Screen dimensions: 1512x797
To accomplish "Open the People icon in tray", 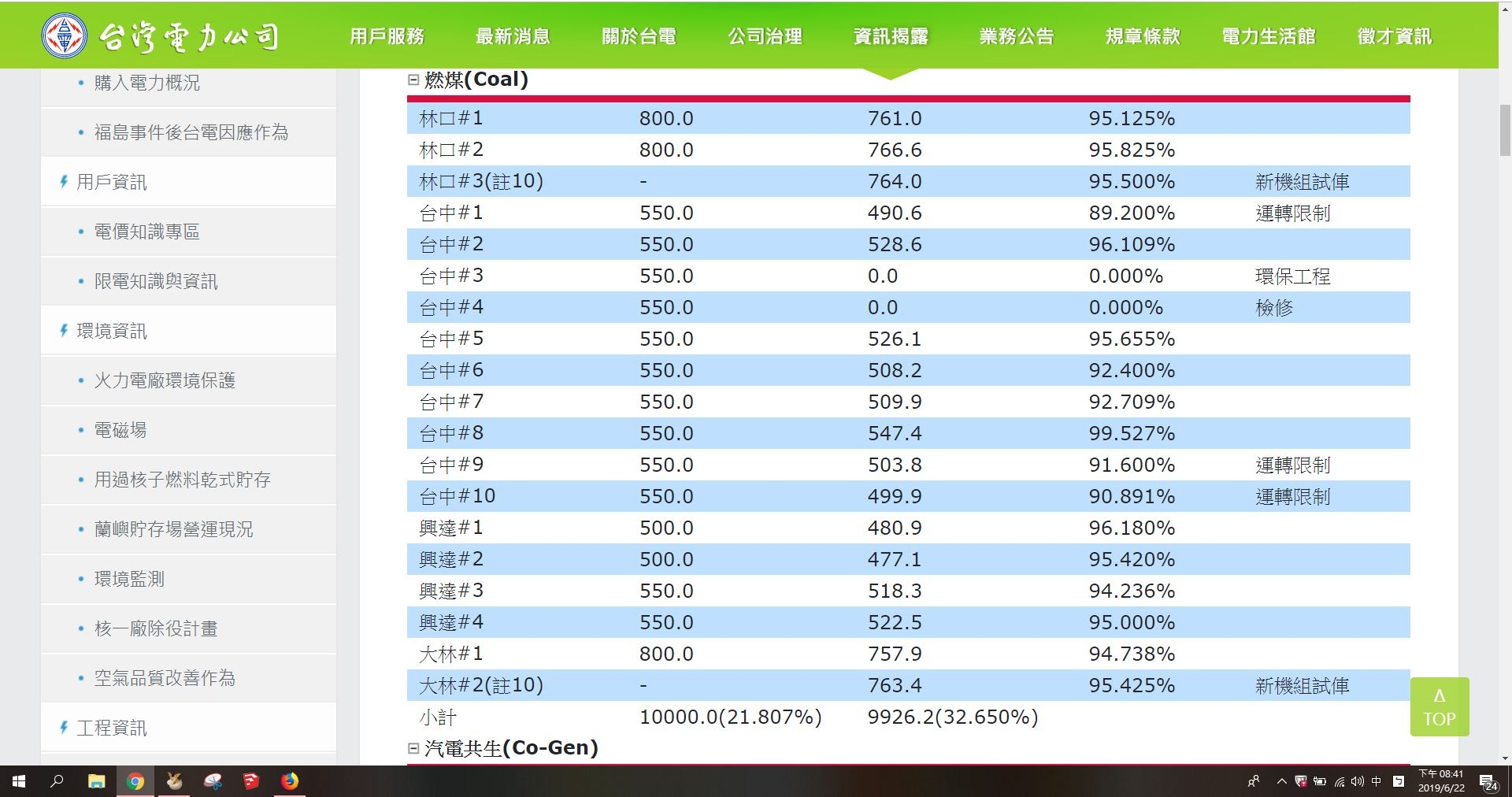I will click(x=1254, y=781).
